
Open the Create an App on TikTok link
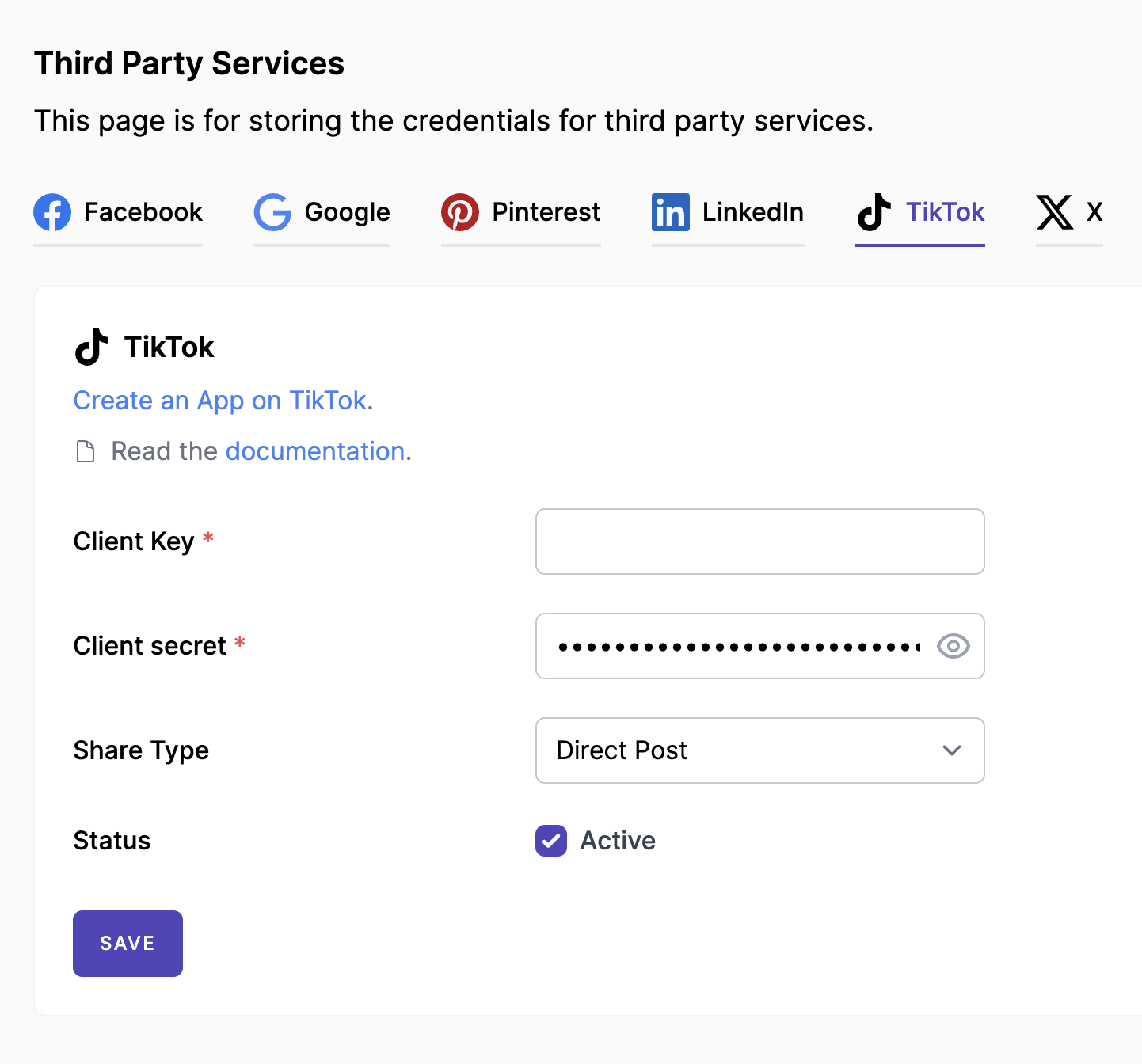220,401
